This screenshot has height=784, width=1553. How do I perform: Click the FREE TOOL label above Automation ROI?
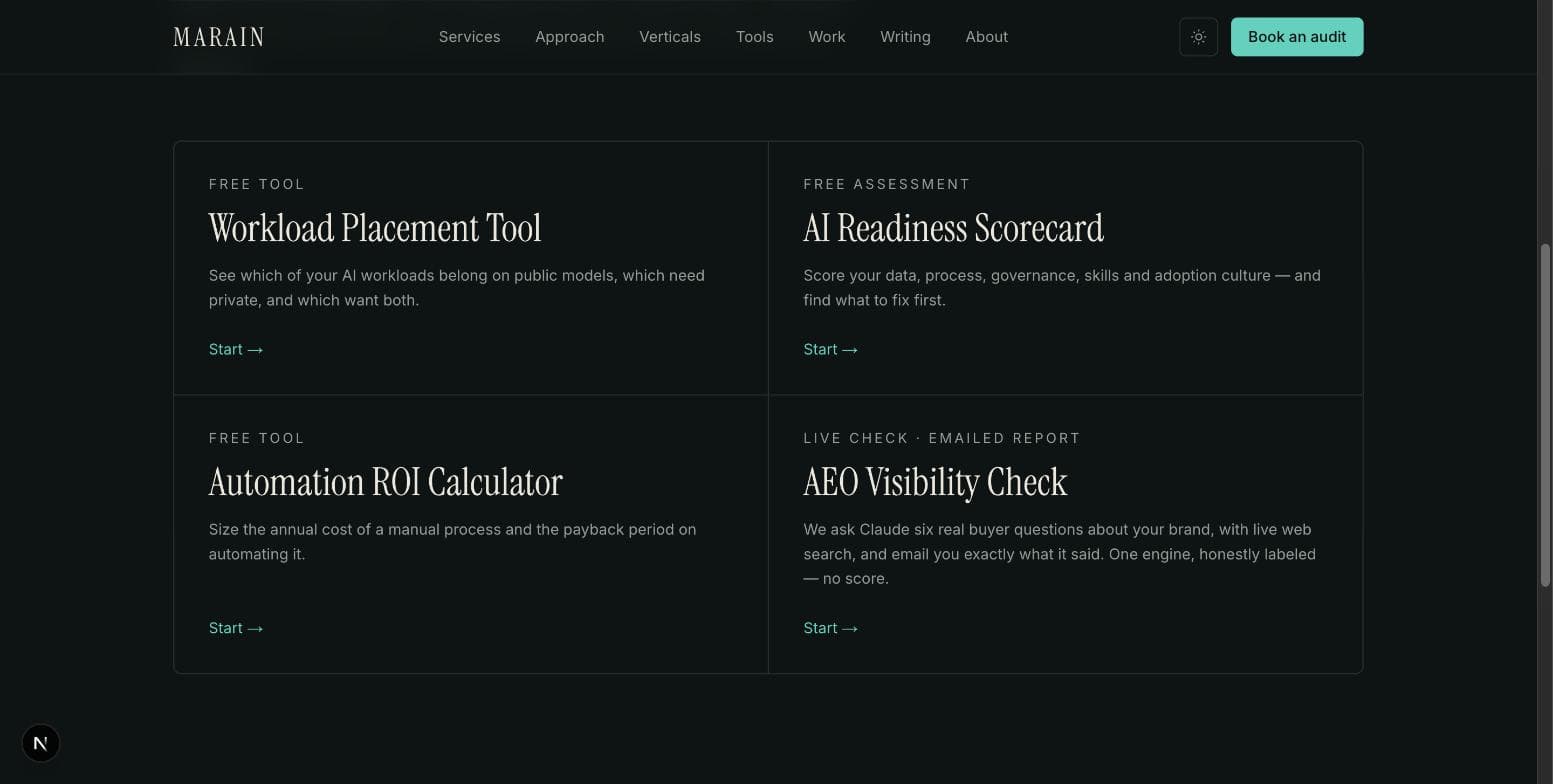tap(257, 438)
